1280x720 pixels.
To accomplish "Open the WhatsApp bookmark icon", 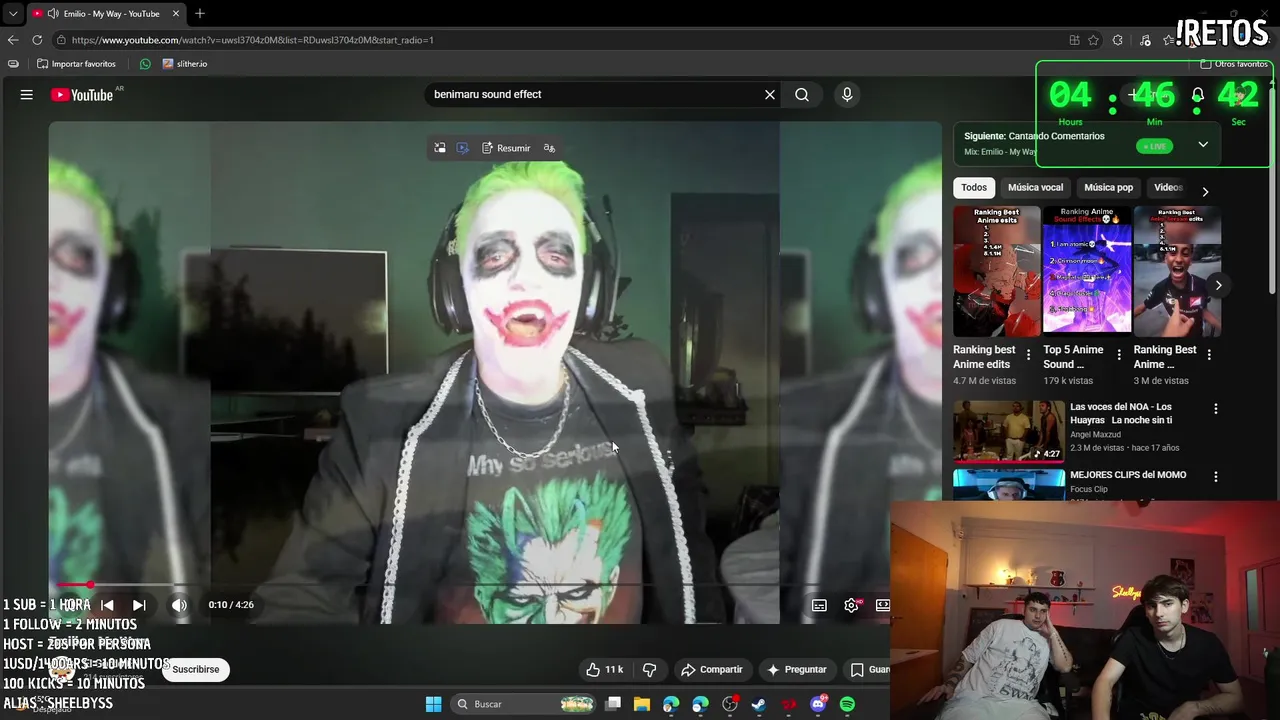I will pyautogui.click(x=145, y=64).
